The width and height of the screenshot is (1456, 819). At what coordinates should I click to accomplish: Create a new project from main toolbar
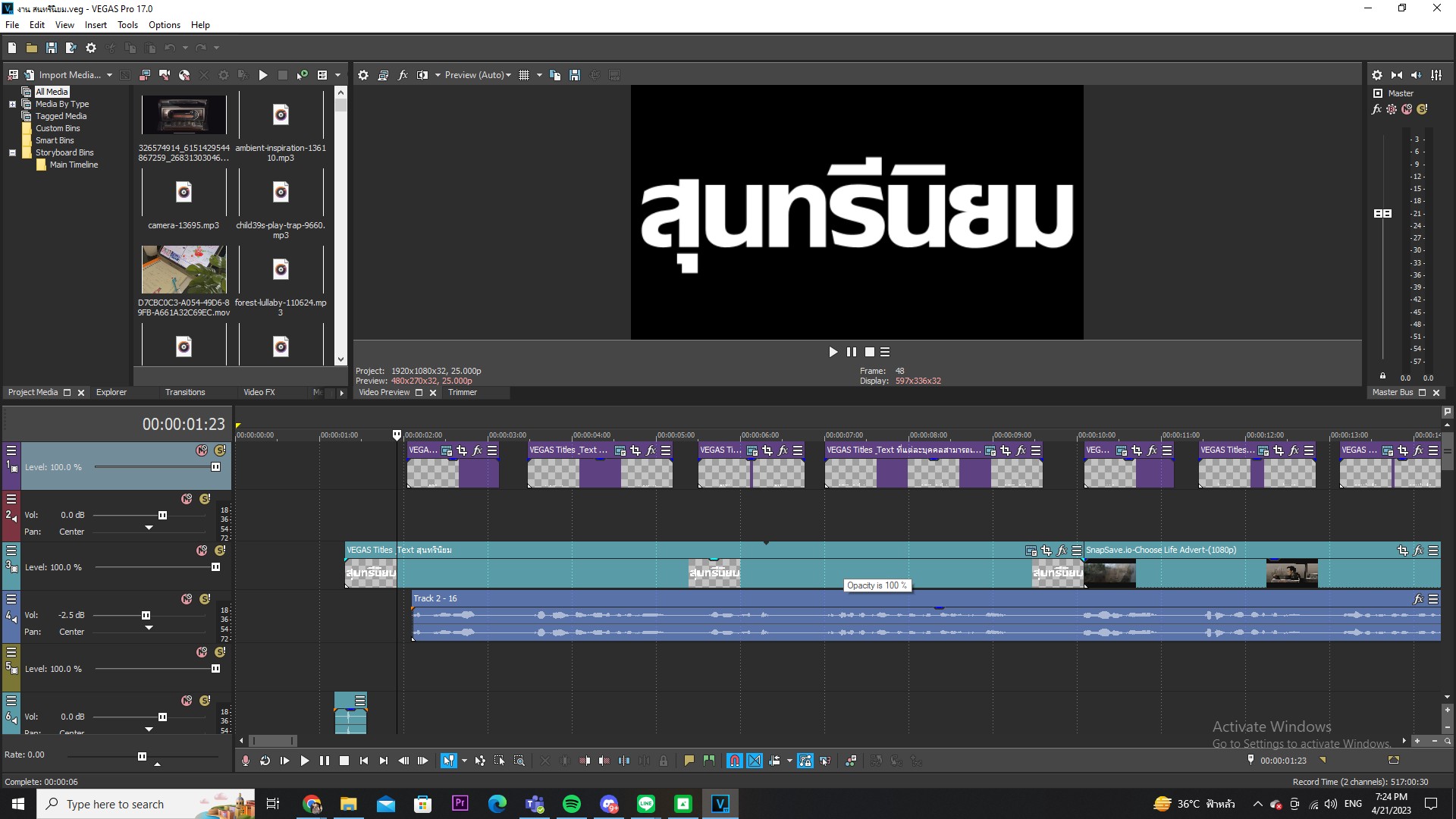tap(12, 48)
